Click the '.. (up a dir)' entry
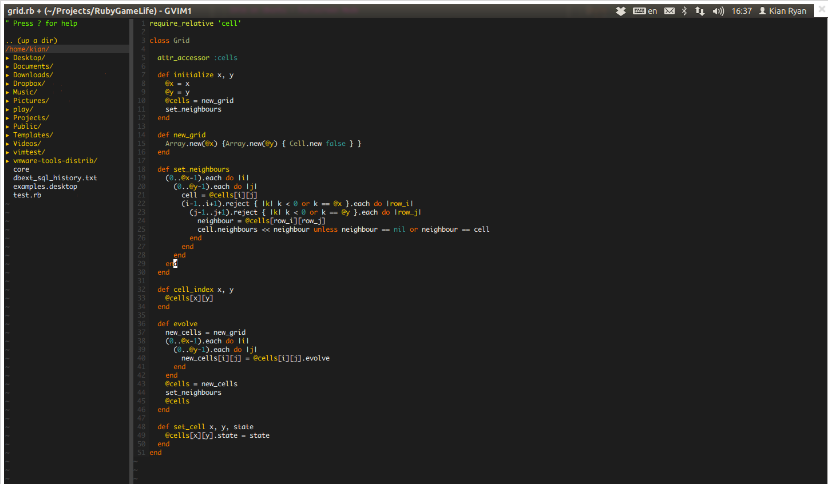Viewport: 828px width, 484px height. click(31, 41)
